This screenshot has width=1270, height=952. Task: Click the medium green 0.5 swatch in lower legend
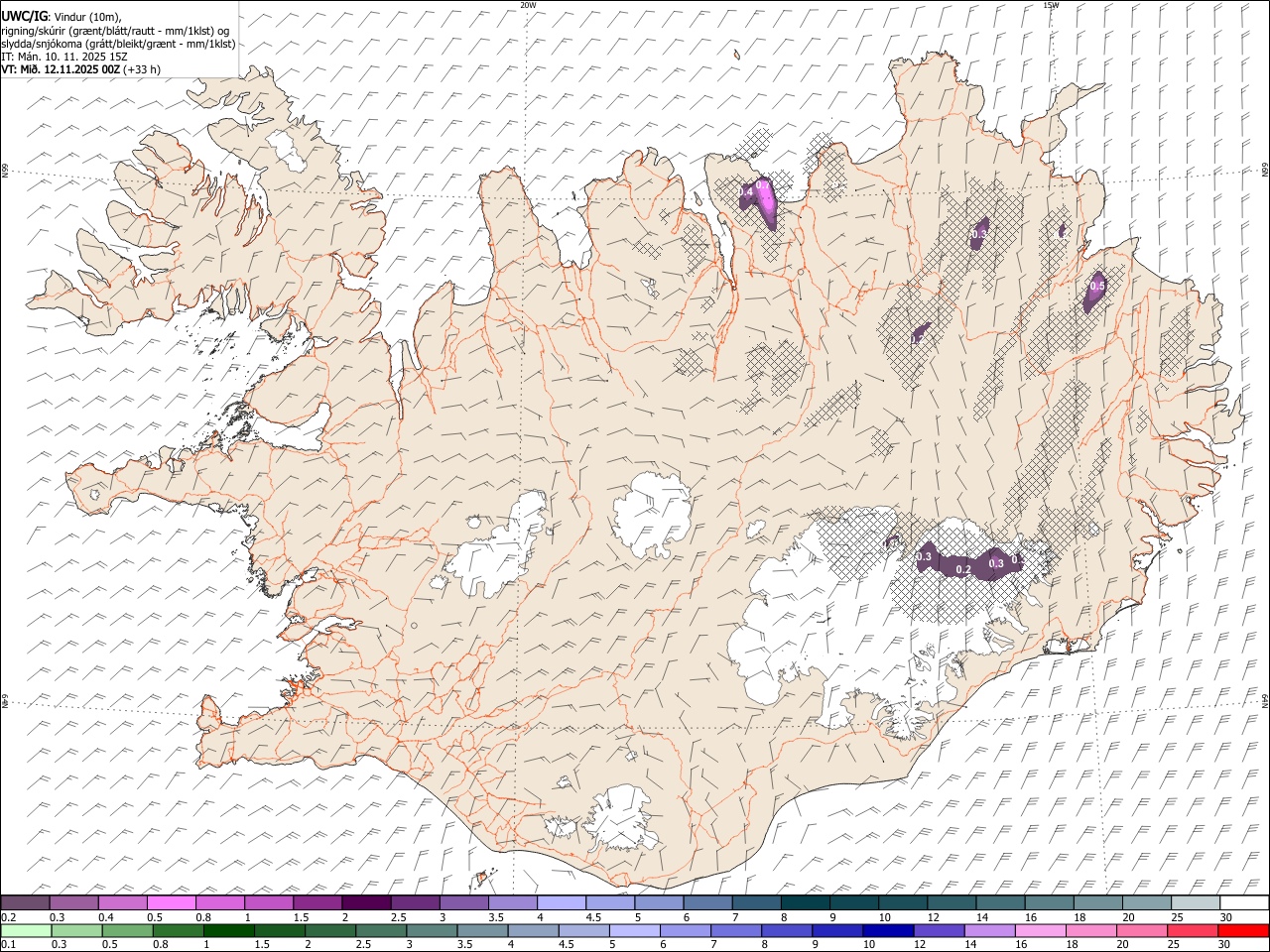127,930
